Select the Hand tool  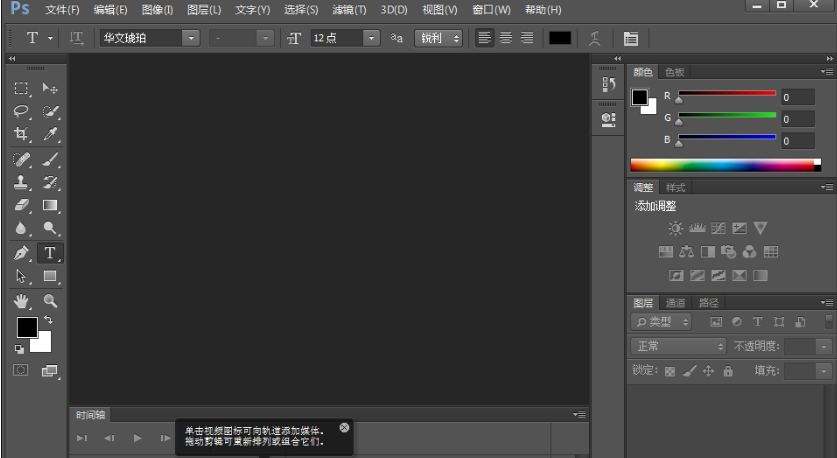point(21,301)
